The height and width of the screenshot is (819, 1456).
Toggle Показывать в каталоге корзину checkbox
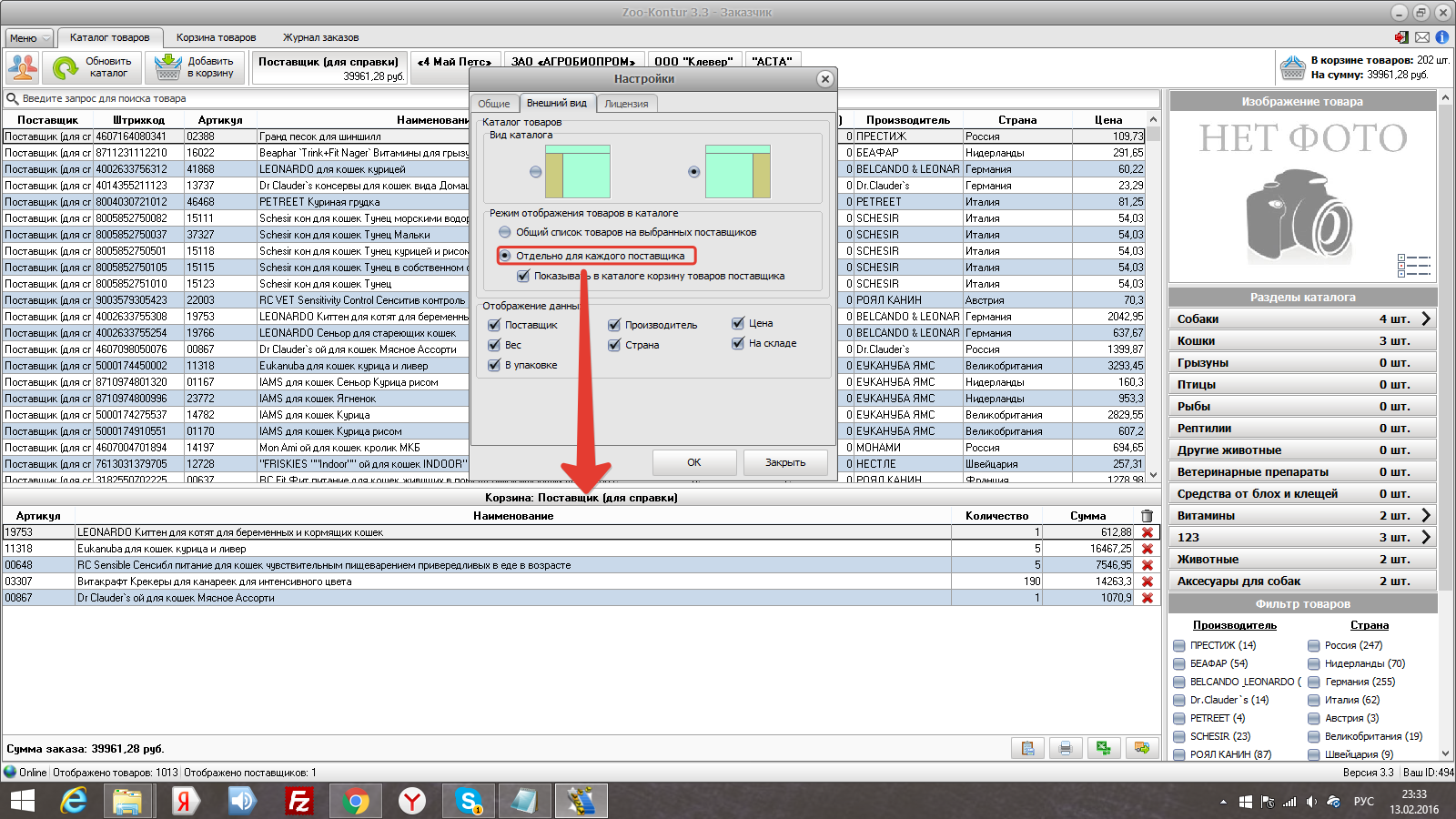click(x=523, y=276)
